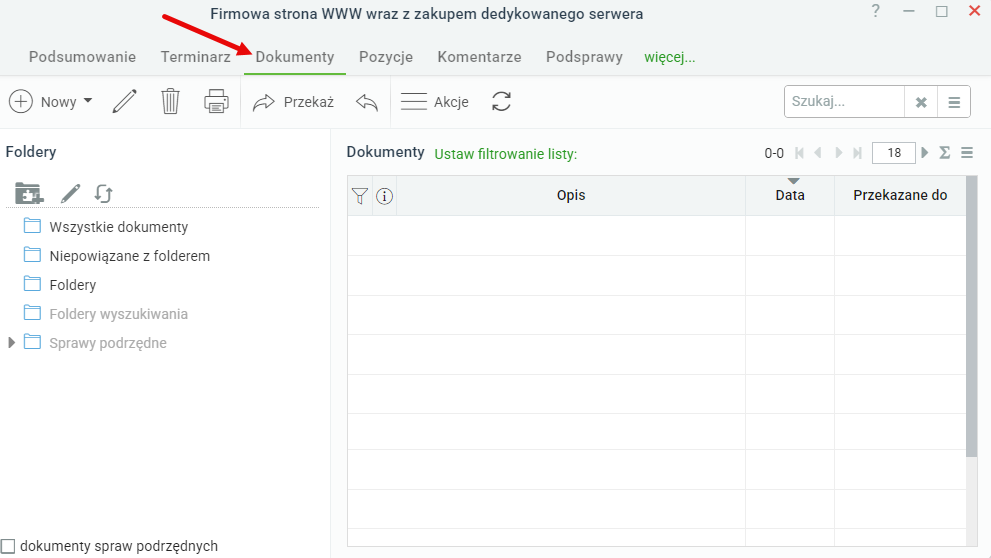Click the sigma summary icon
The image size is (991, 558).
click(945, 153)
